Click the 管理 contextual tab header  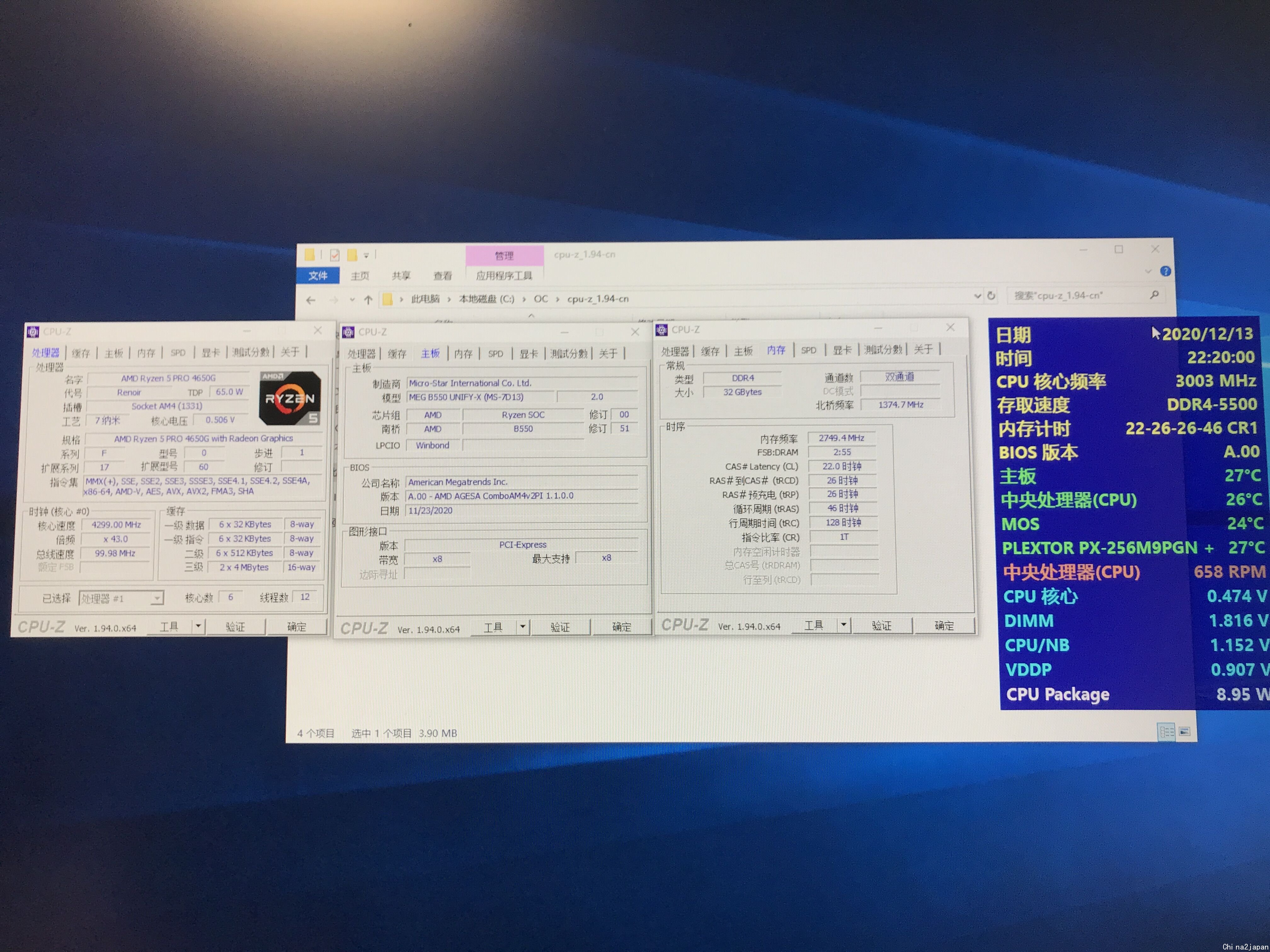click(505, 256)
